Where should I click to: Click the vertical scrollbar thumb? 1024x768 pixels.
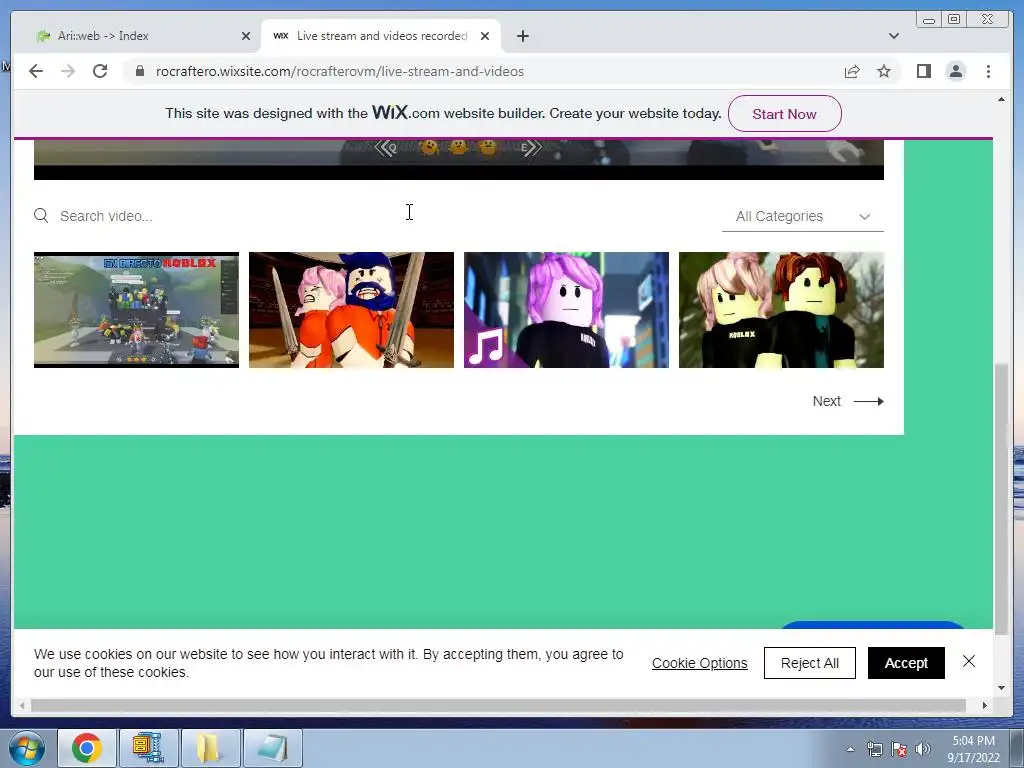tap(1001, 498)
